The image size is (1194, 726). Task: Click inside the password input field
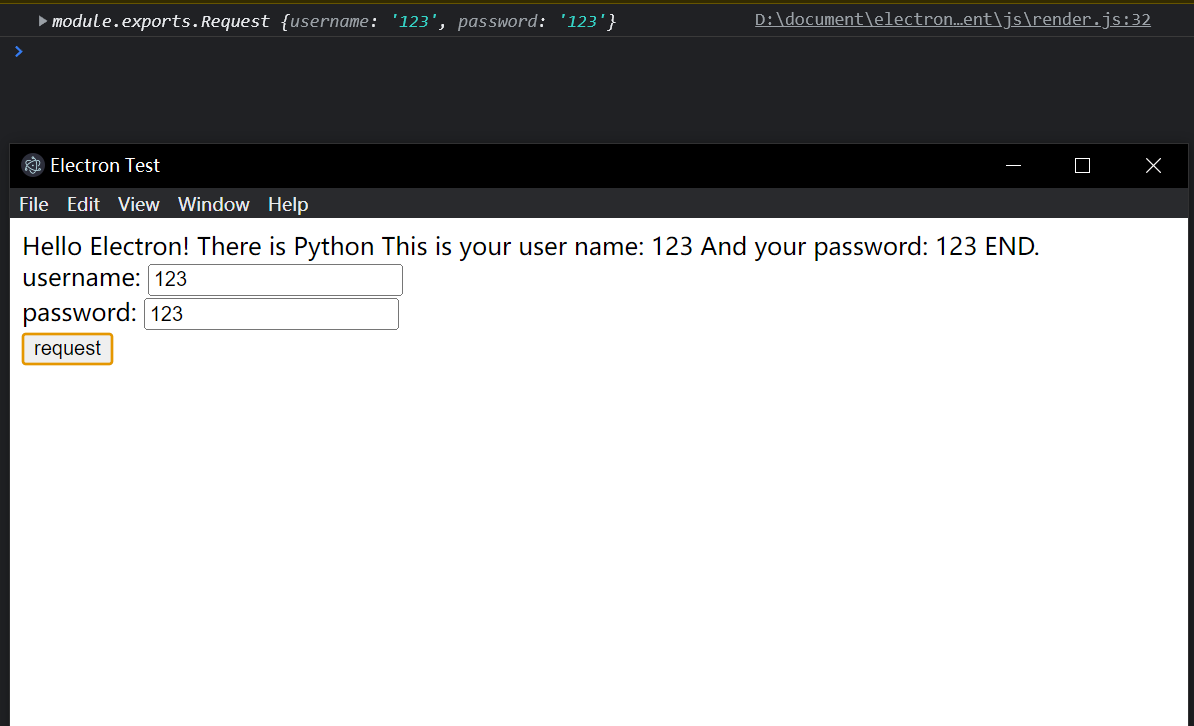coord(271,314)
